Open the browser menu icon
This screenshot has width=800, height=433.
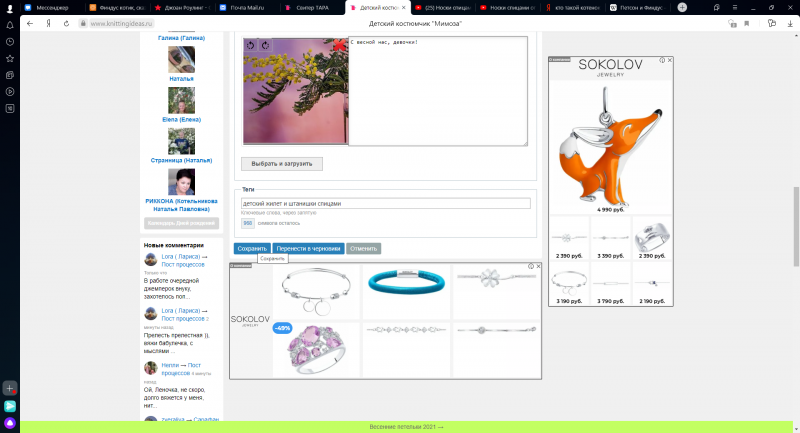(735, 8)
